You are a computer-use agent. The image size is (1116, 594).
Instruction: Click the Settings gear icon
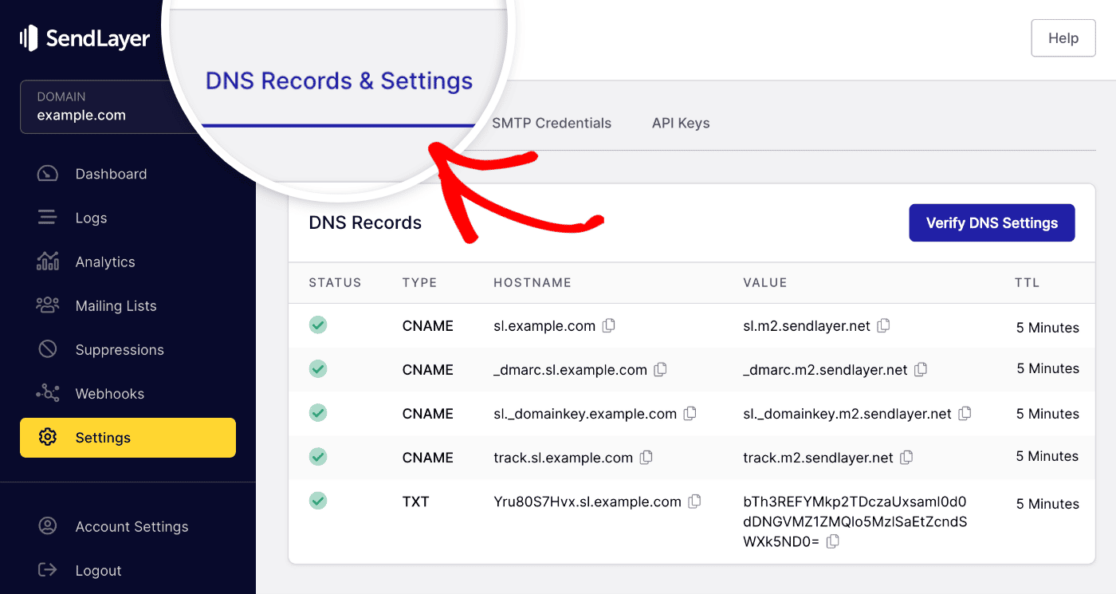pyautogui.click(x=48, y=437)
